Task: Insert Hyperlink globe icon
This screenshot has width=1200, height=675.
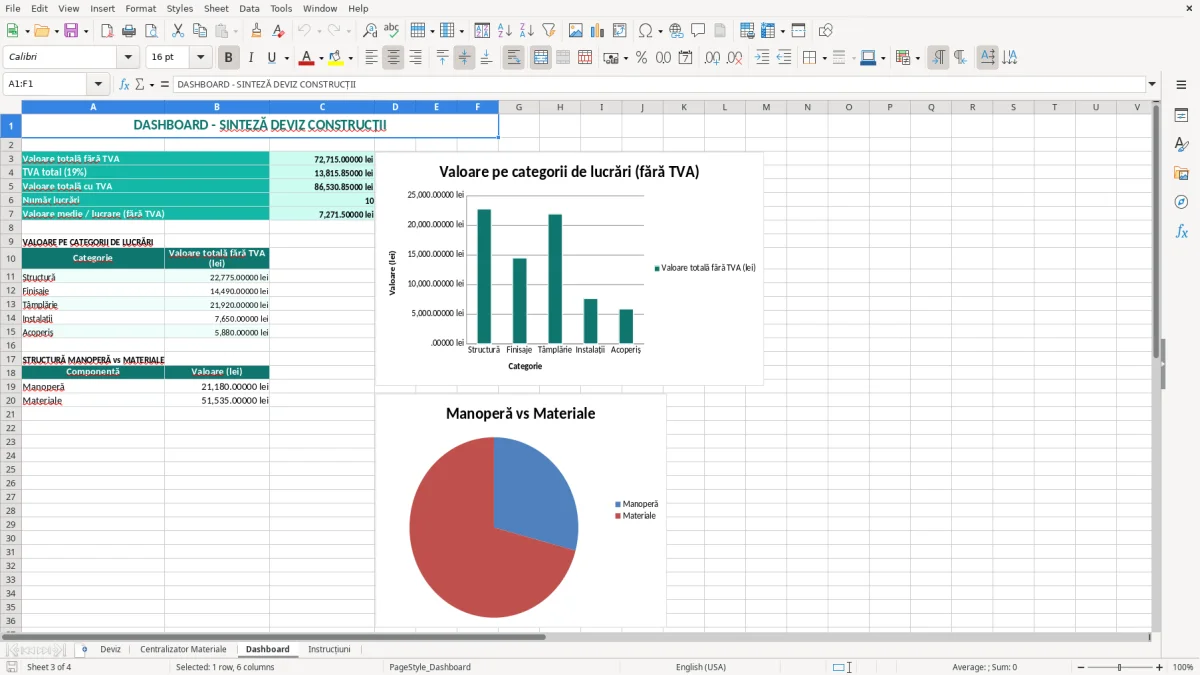Action: [x=677, y=31]
